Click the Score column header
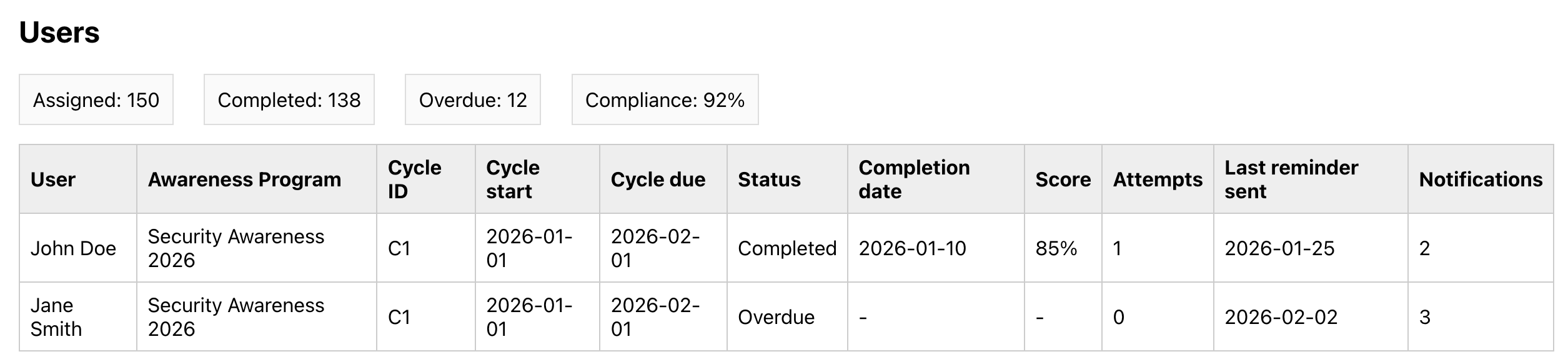This screenshot has height=364, width=1568. tap(1063, 179)
